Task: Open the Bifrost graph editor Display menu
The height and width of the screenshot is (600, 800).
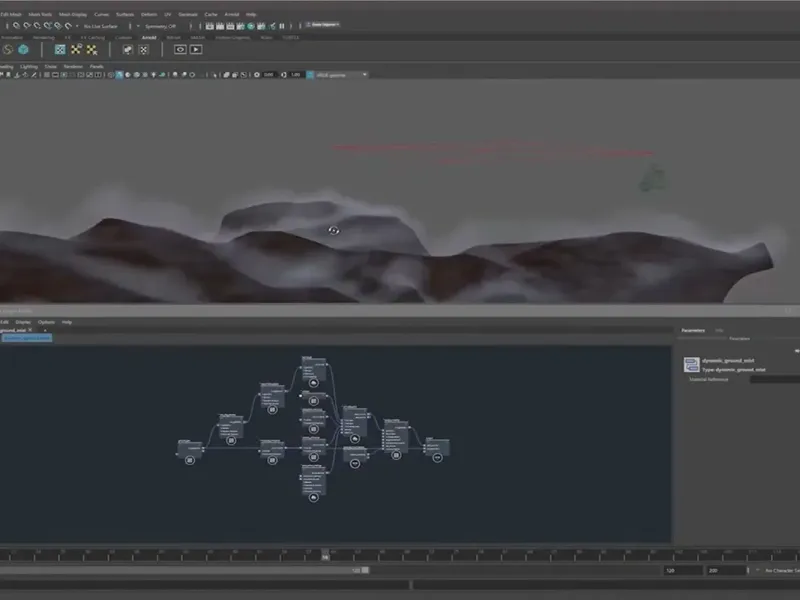Action: tap(23, 322)
